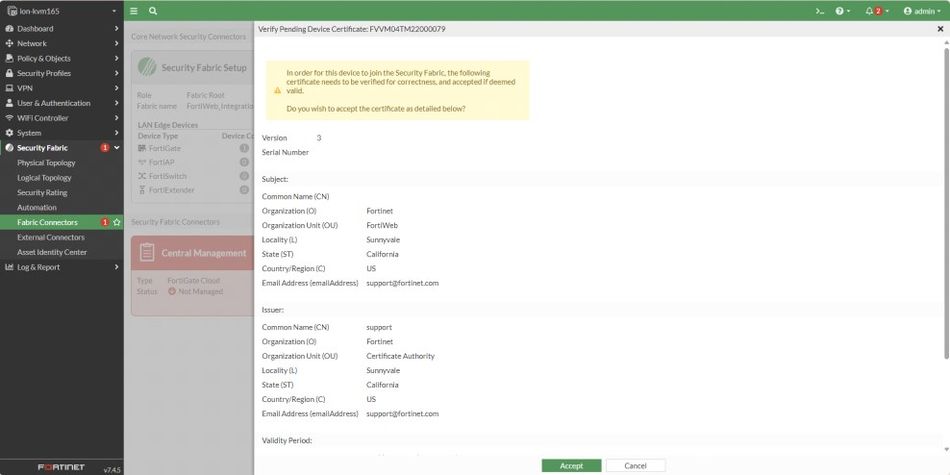Close the Verify Pending Device Certificate dialog
This screenshot has height=475, width=950.
point(940,29)
